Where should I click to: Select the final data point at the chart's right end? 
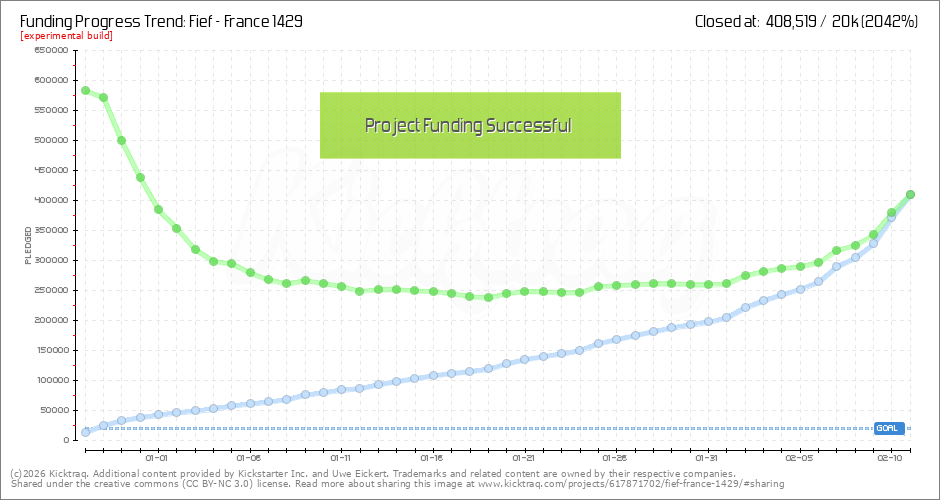click(911, 194)
